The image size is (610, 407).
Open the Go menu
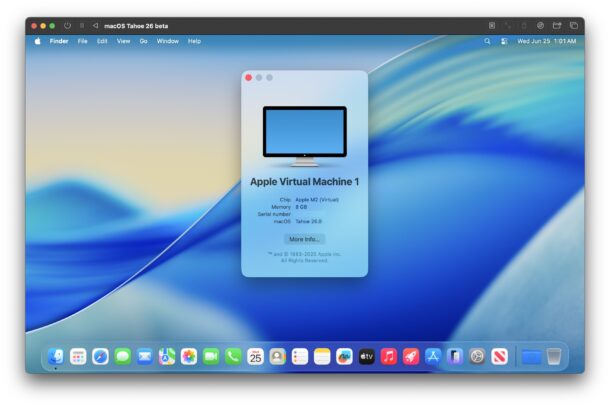point(143,41)
